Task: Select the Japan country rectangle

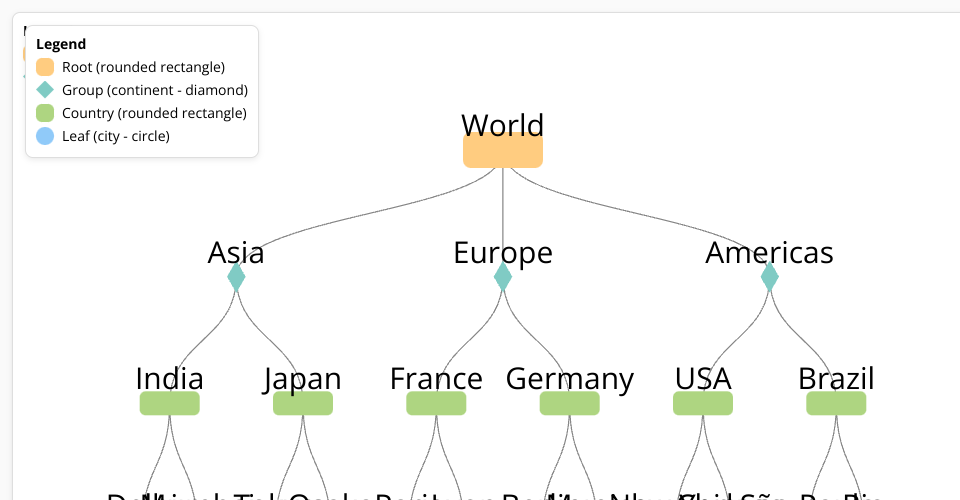Action: tap(303, 403)
